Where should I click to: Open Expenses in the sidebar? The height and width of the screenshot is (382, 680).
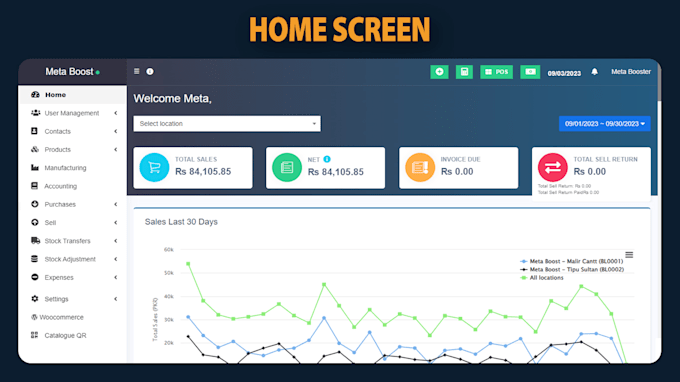click(x=73, y=277)
